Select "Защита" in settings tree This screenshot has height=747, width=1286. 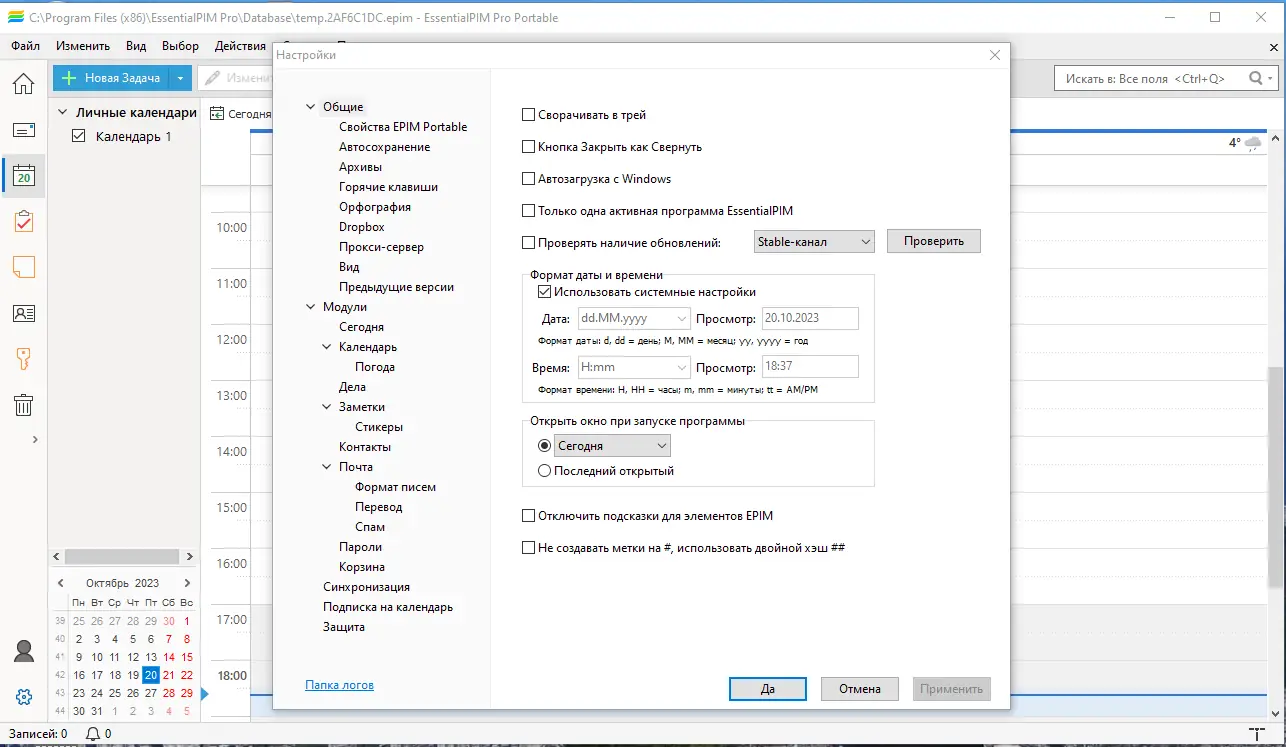click(343, 627)
